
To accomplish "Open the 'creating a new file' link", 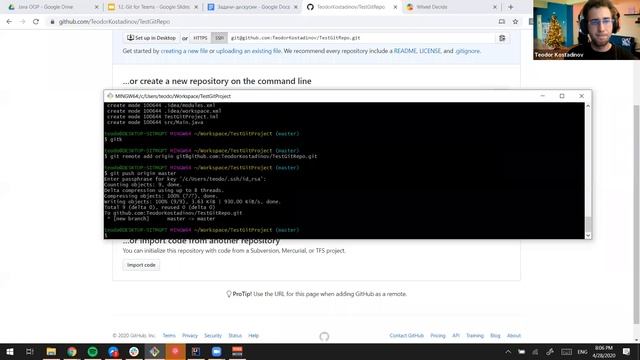I will click(x=184, y=51).
